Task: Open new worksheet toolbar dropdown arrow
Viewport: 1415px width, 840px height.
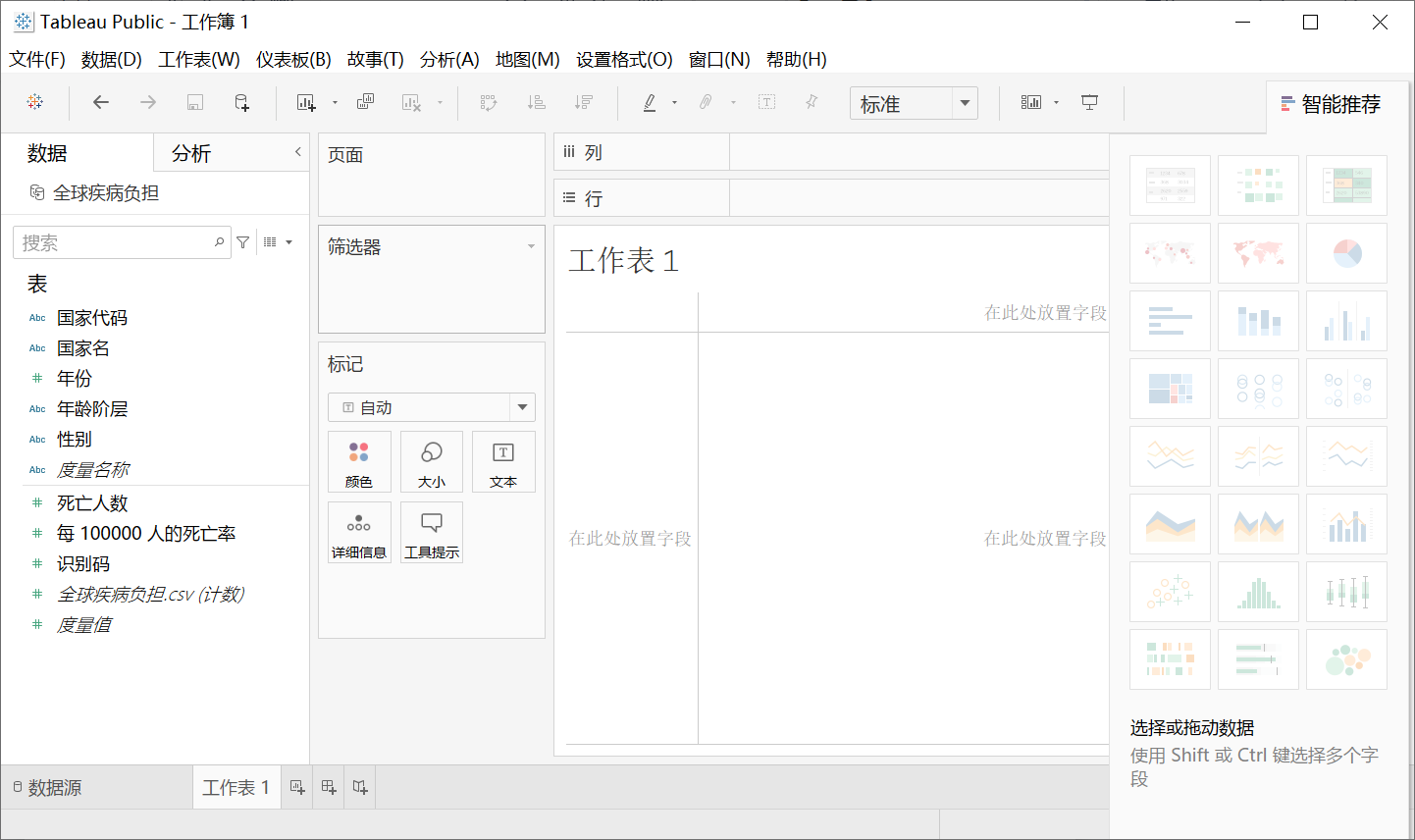Action: pos(335,102)
